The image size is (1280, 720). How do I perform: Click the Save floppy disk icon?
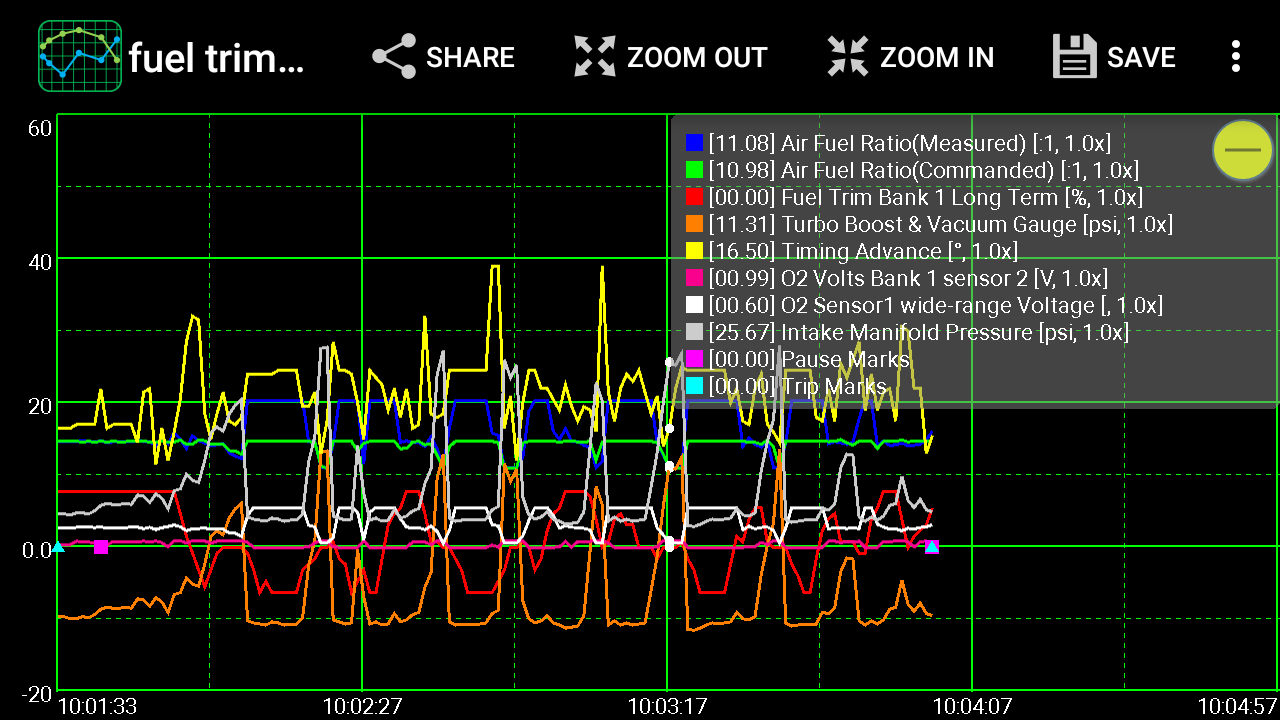(x=1075, y=57)
